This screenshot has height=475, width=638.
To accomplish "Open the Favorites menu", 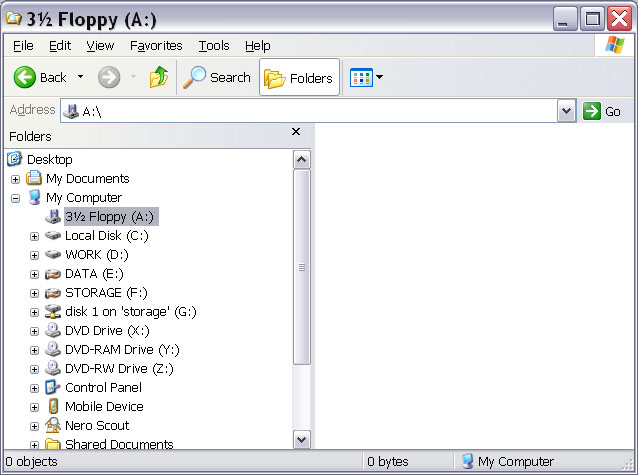I will (x=156, y=46).
